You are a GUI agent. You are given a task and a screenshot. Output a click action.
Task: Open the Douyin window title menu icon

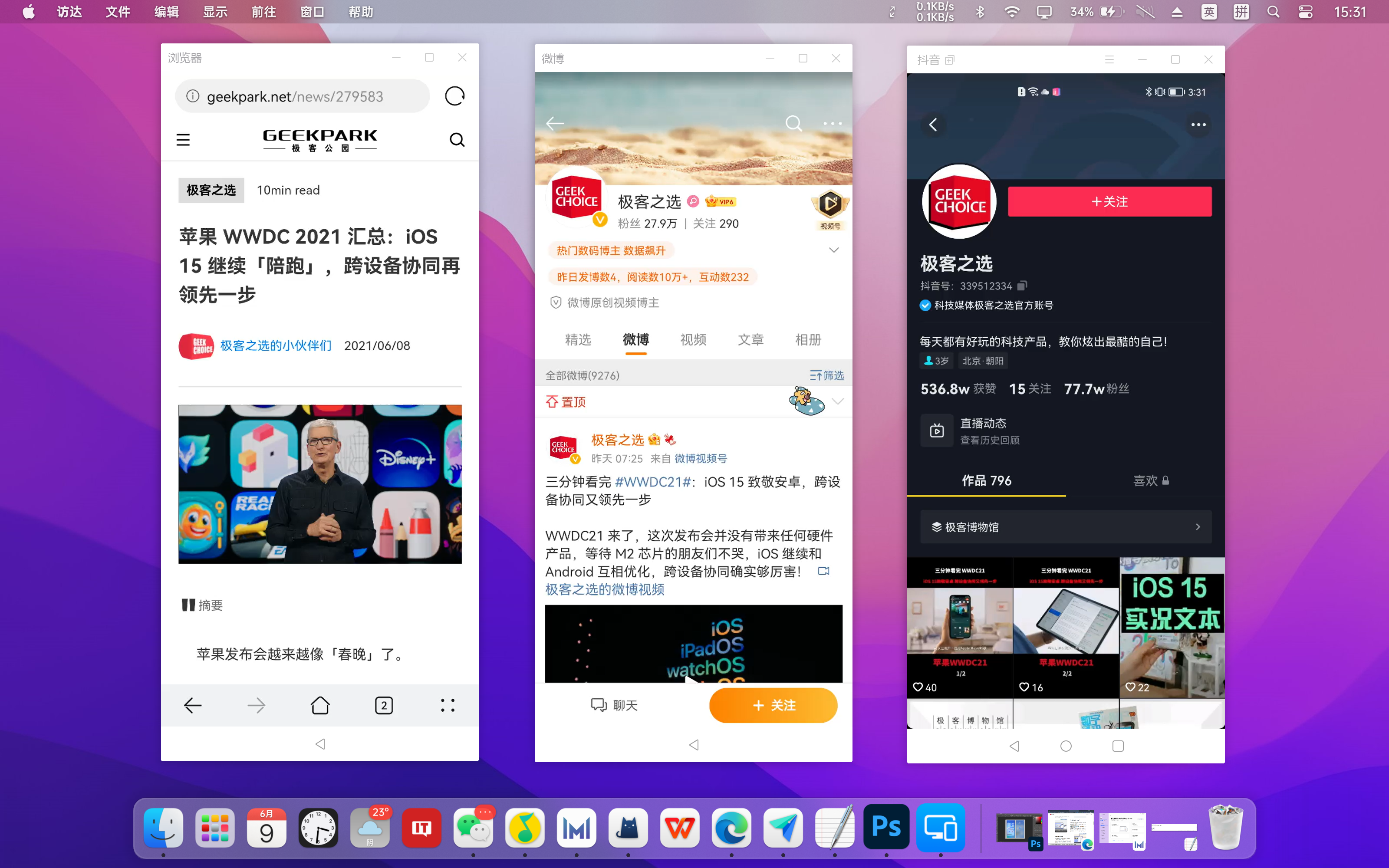tap(1109, 59)
